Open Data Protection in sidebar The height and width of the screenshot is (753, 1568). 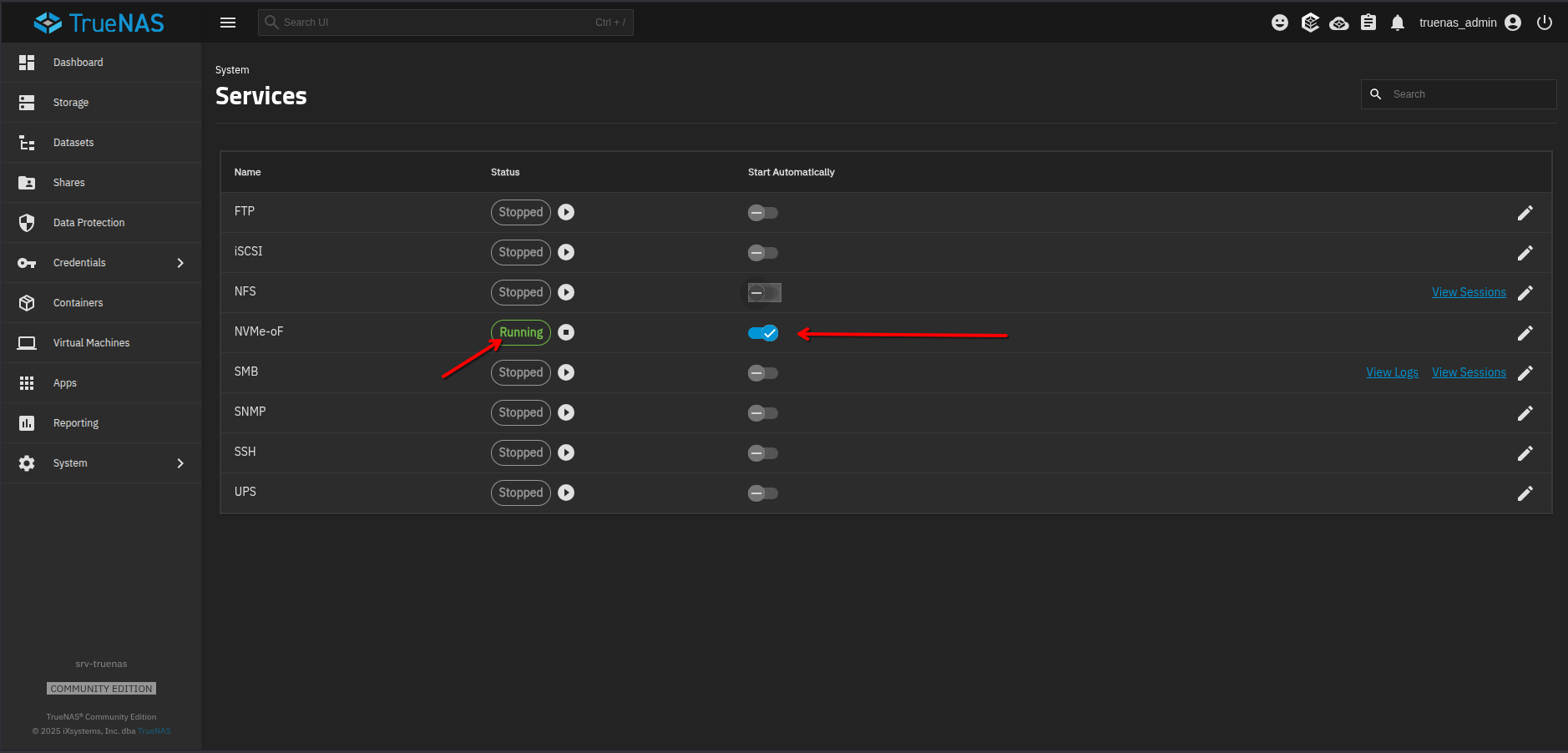click(x=101, y=223)
